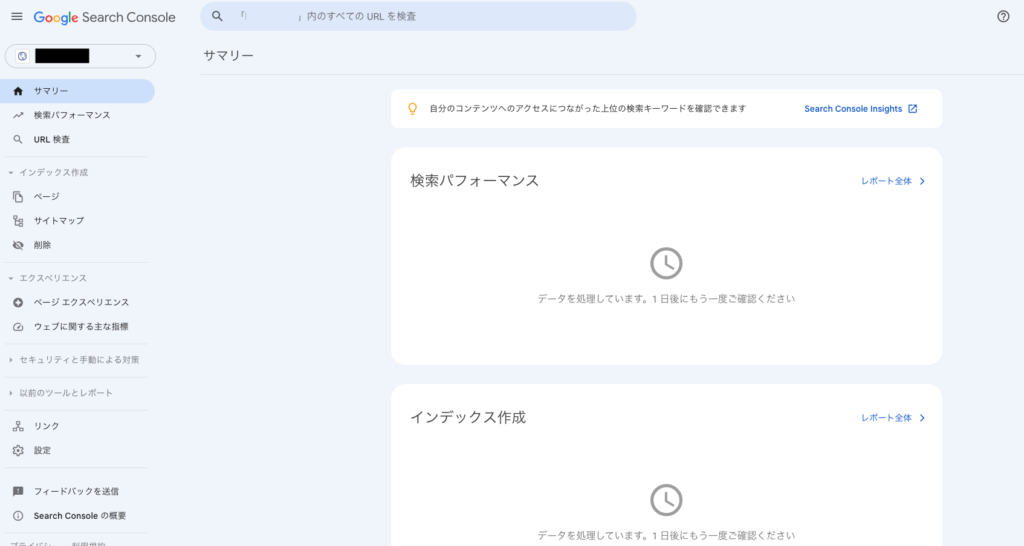The height and width of the screenshot is (546, 1024).
Task: Click the link-tree icon beside リンク
Action: tap(18, 426)
